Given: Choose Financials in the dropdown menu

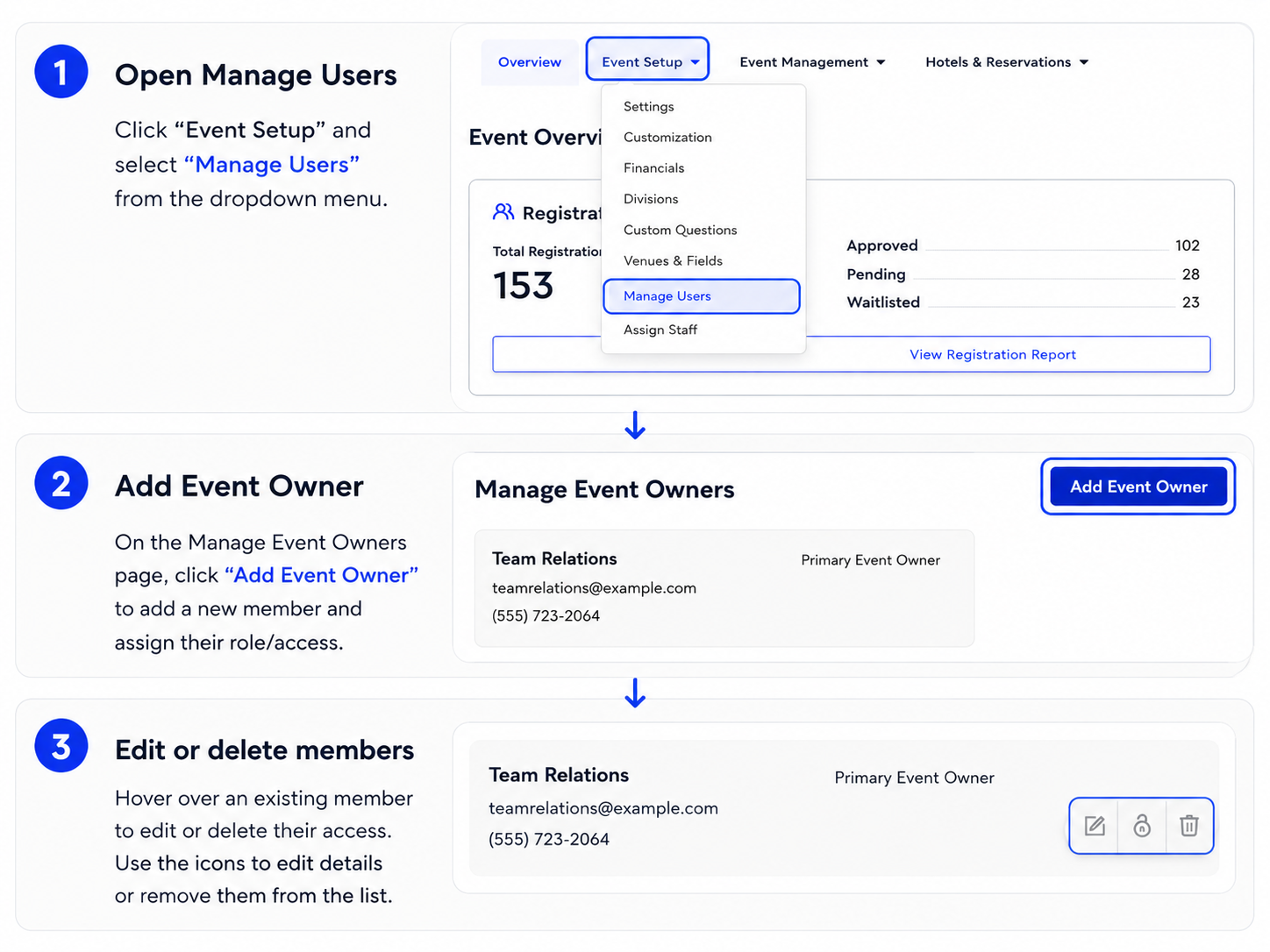Looking at the screenshot, I should (x=653, y=167).
